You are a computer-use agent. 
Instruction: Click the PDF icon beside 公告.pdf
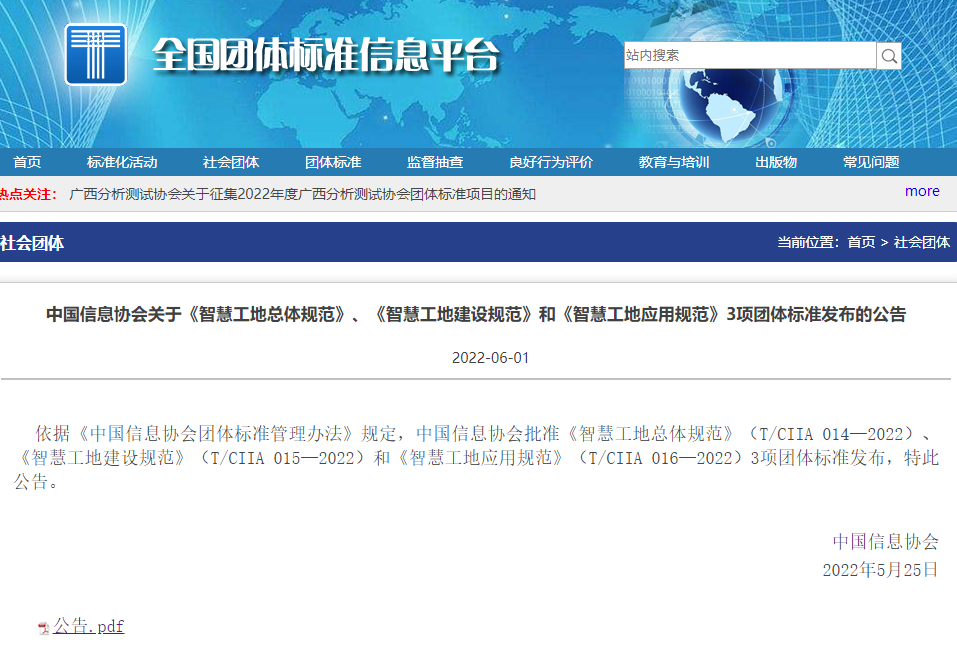(43, 628)
